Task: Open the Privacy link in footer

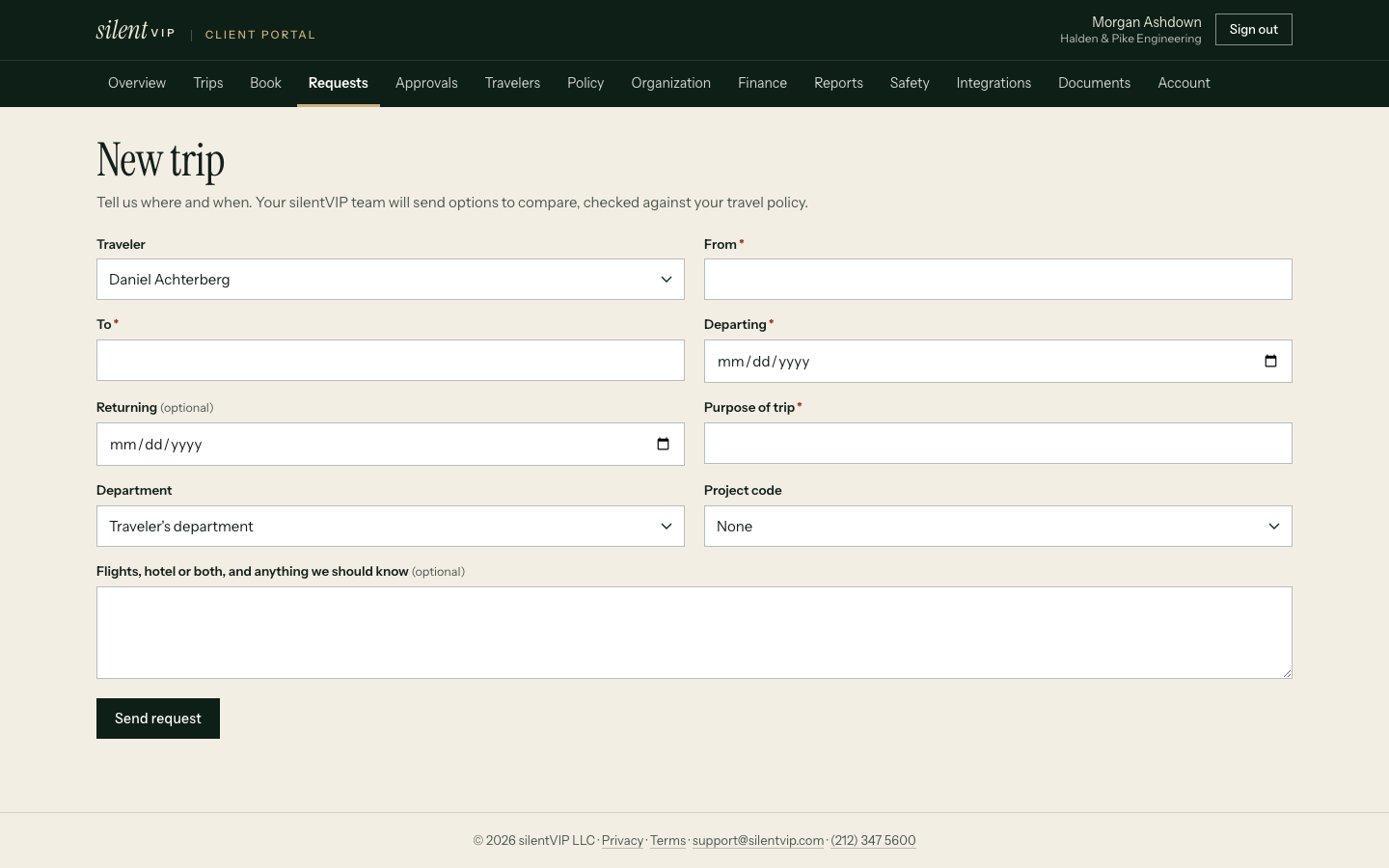Action: click(622, 841)
